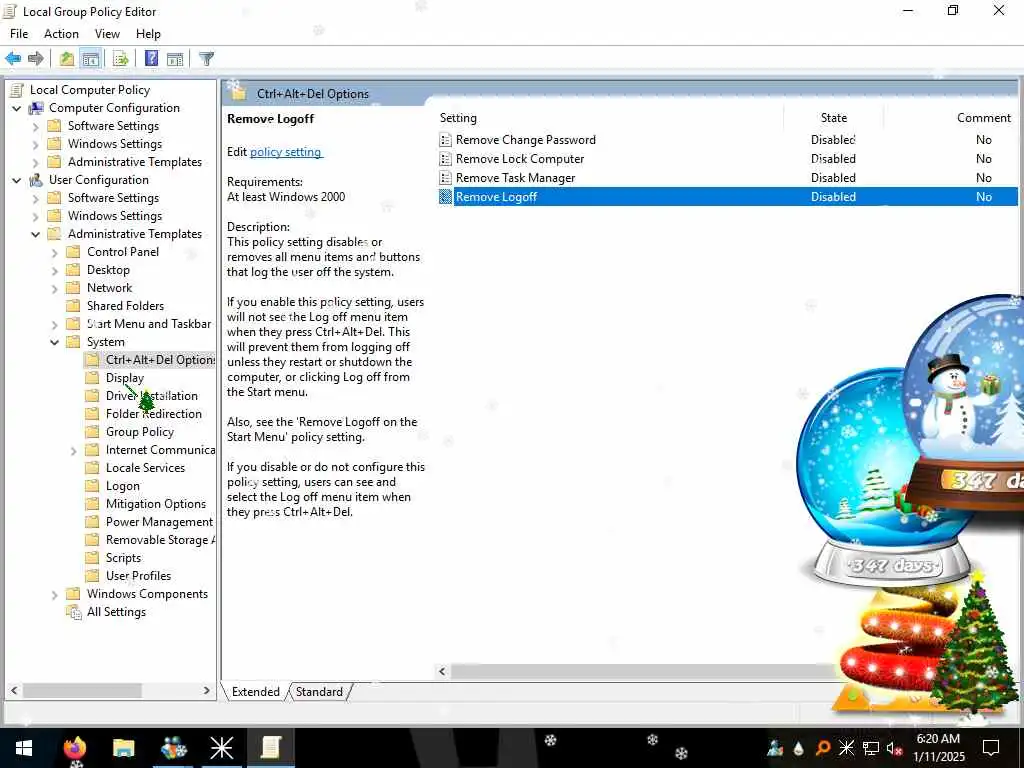Select the Logon tree item

(x=123, y=486)
